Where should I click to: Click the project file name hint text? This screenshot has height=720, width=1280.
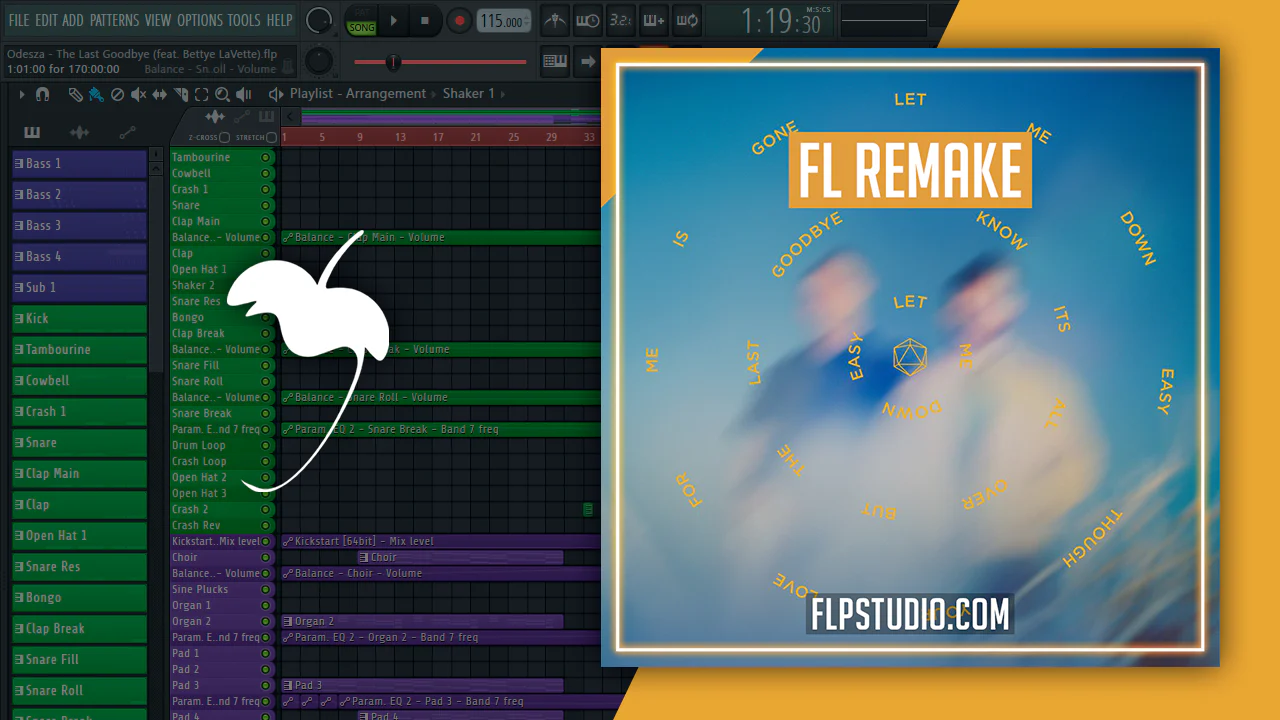click(142, 53)
